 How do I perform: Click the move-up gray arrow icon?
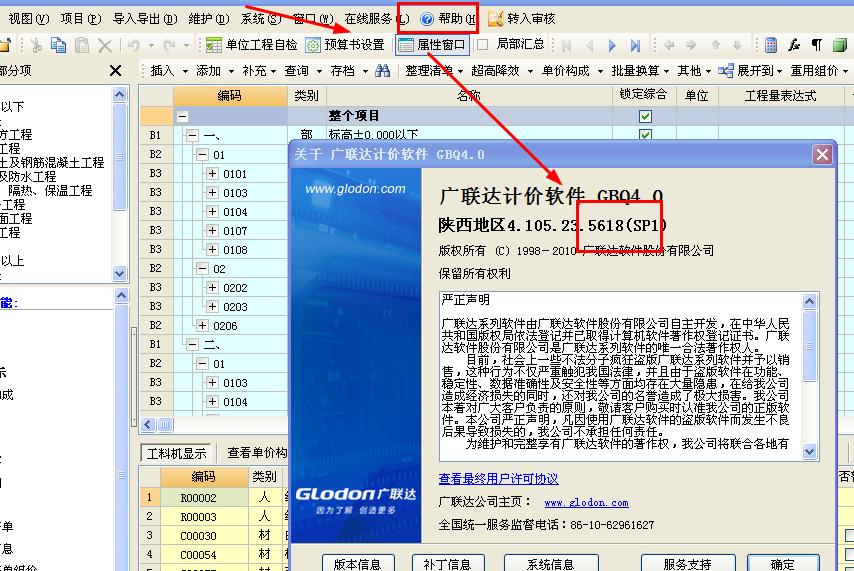(x=716, y=45)
